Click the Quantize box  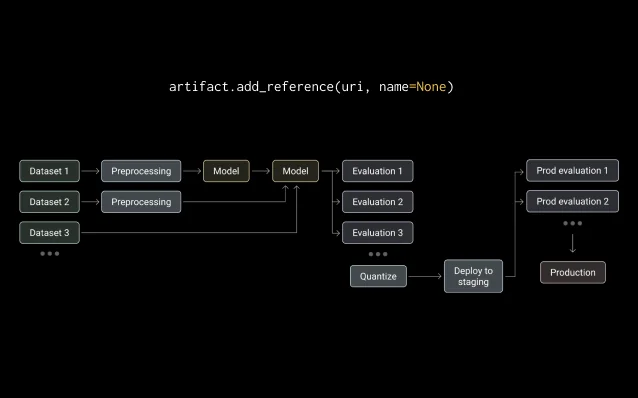[378, 276]
